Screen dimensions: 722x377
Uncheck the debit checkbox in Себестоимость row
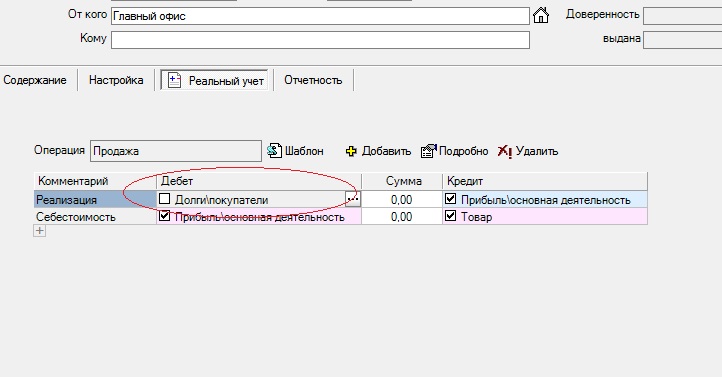pos(164,215)
